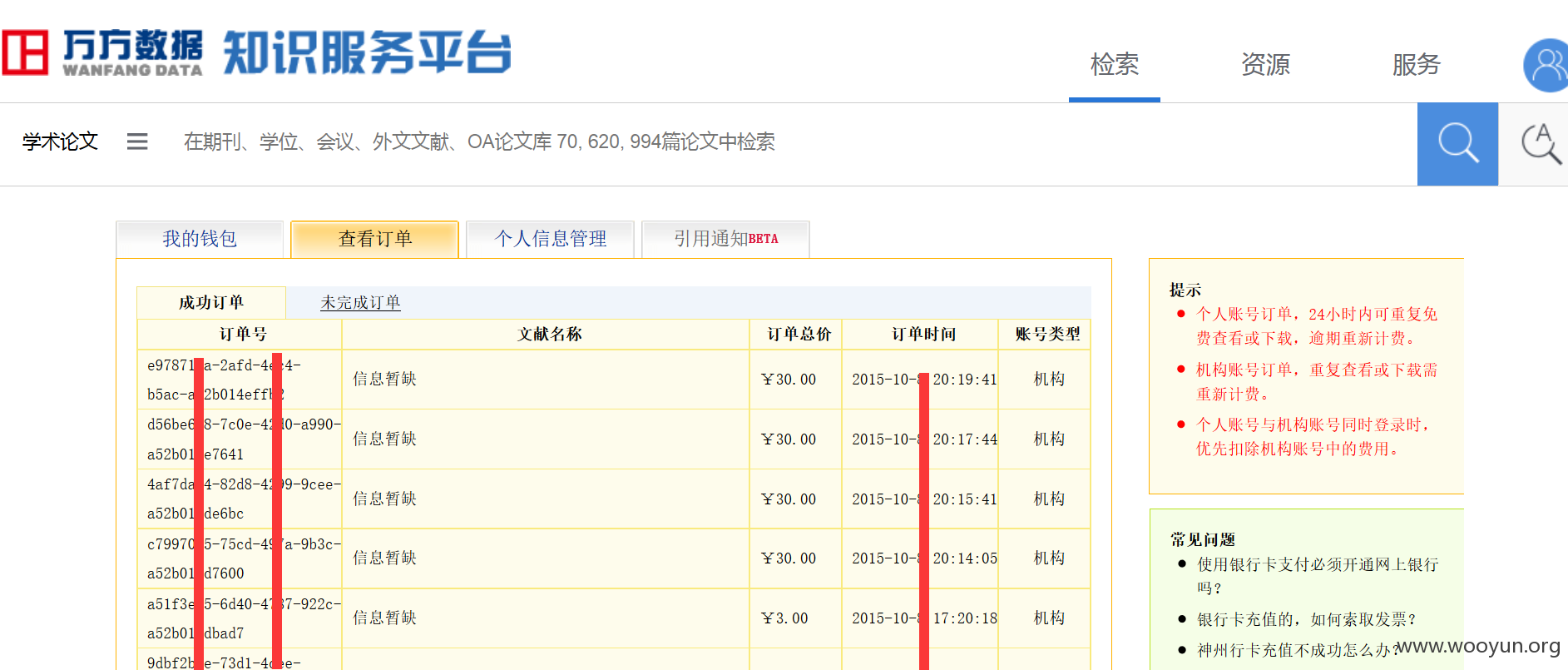Click the order number starting e97871
The width and height of the screenshot is (1568, 670).
225,380
